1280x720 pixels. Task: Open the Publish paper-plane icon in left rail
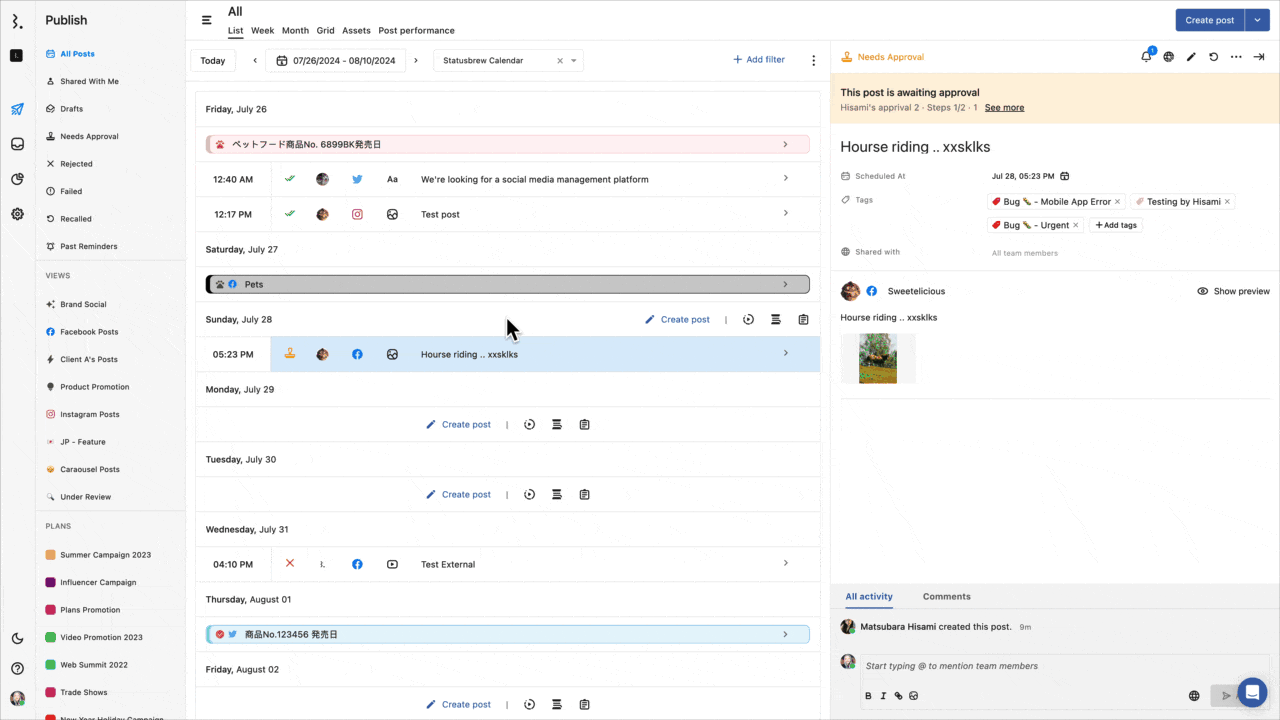point(17,109)
